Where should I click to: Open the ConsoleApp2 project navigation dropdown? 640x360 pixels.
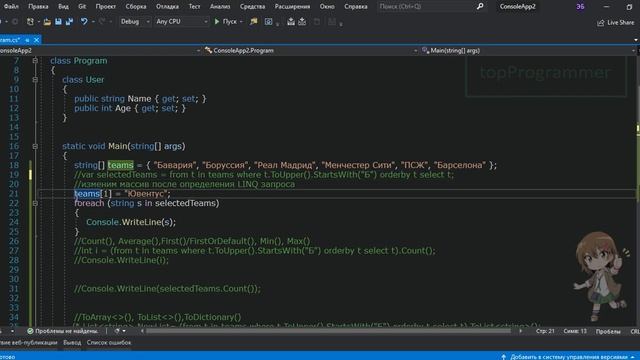tap(101, 51)
